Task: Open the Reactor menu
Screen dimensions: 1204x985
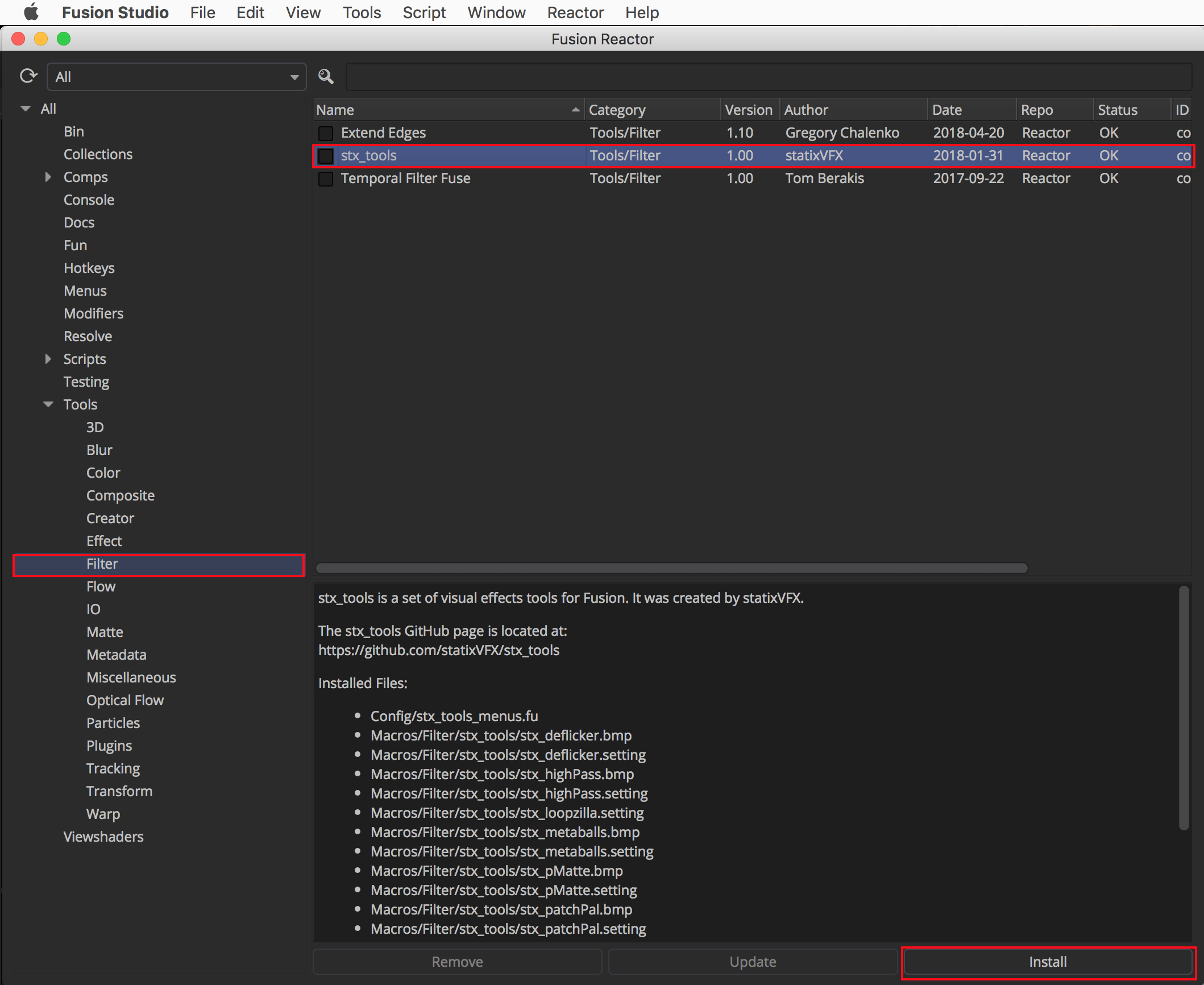Action: (x=575, y=12)
